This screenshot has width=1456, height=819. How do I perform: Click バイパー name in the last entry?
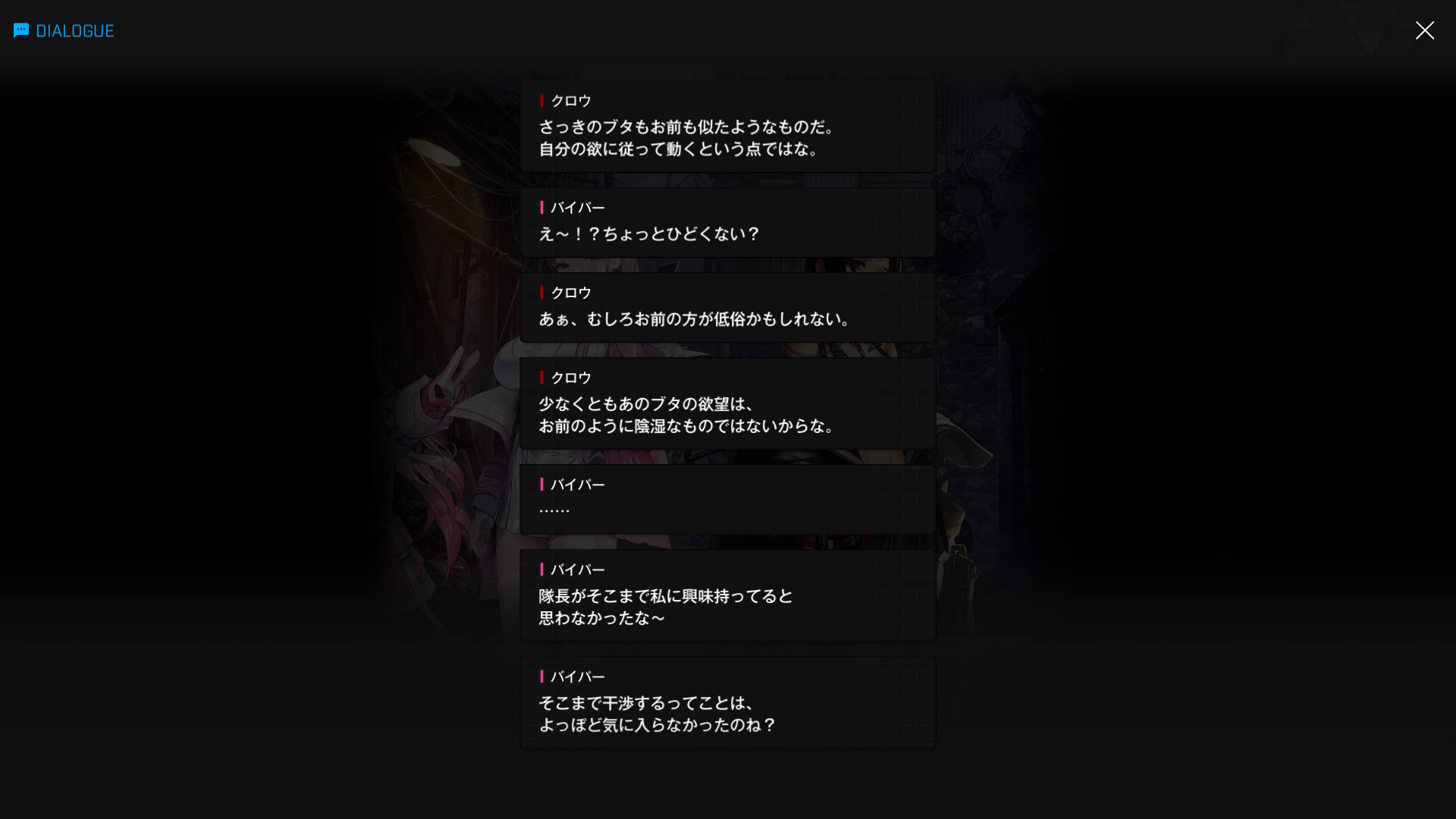tap(578, 676)
